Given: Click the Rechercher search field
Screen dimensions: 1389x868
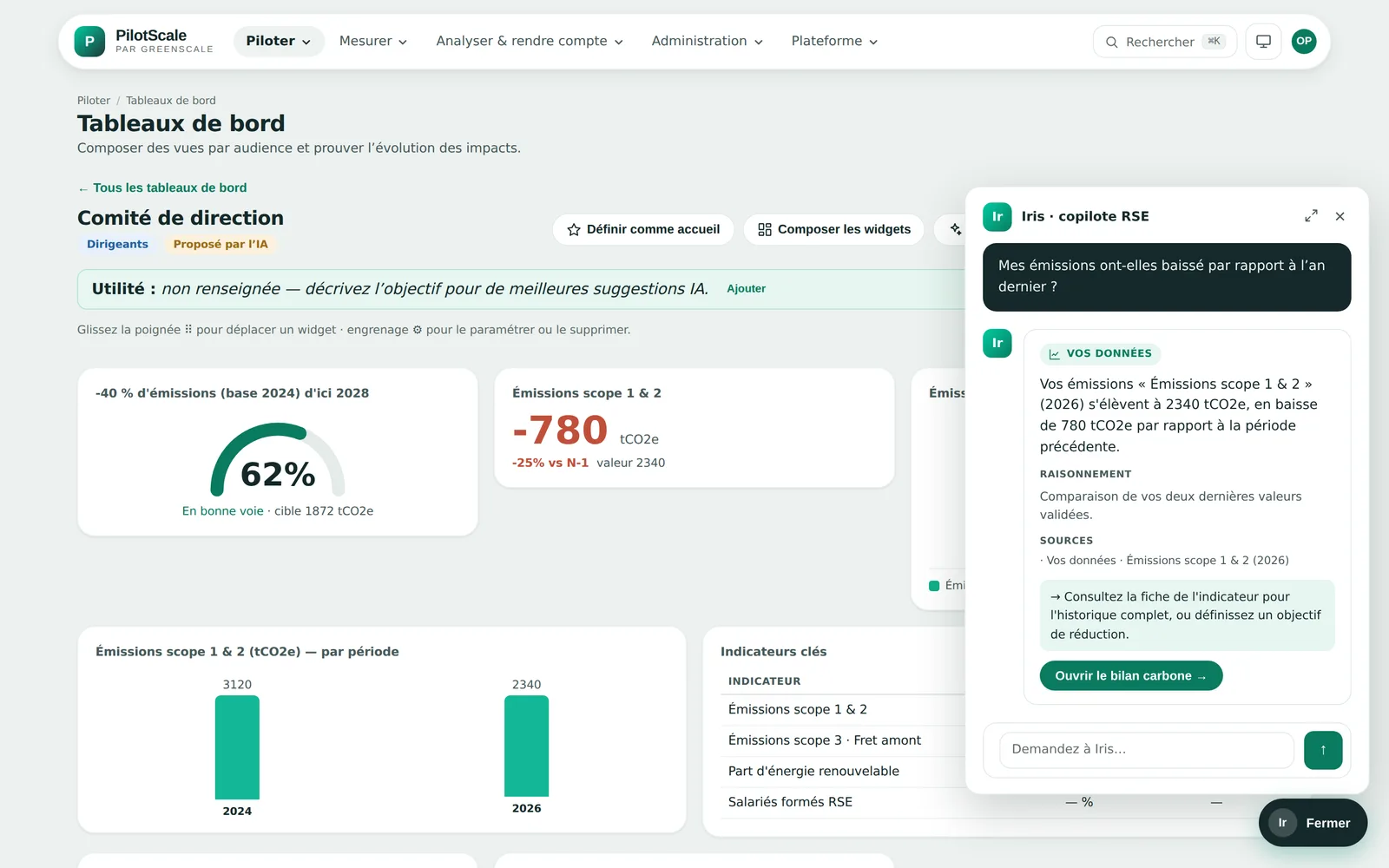Looking at the screenshot, I should tap(1164, 42).
